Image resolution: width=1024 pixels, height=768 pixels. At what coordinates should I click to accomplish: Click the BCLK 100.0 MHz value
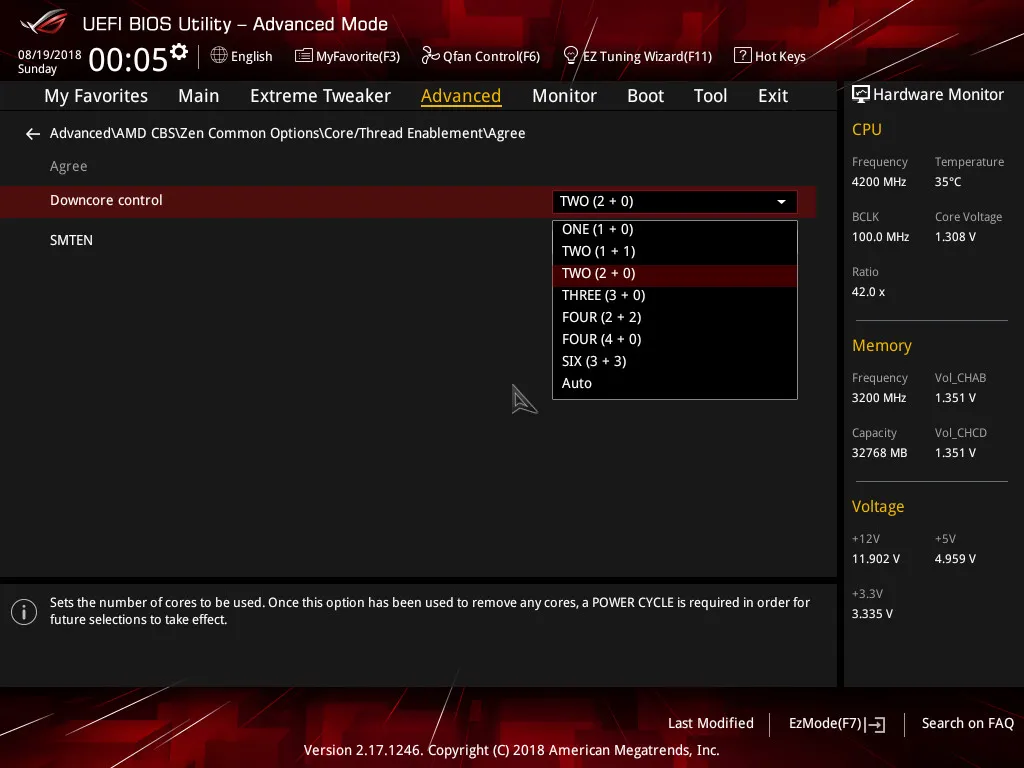(x=880, y=237)
